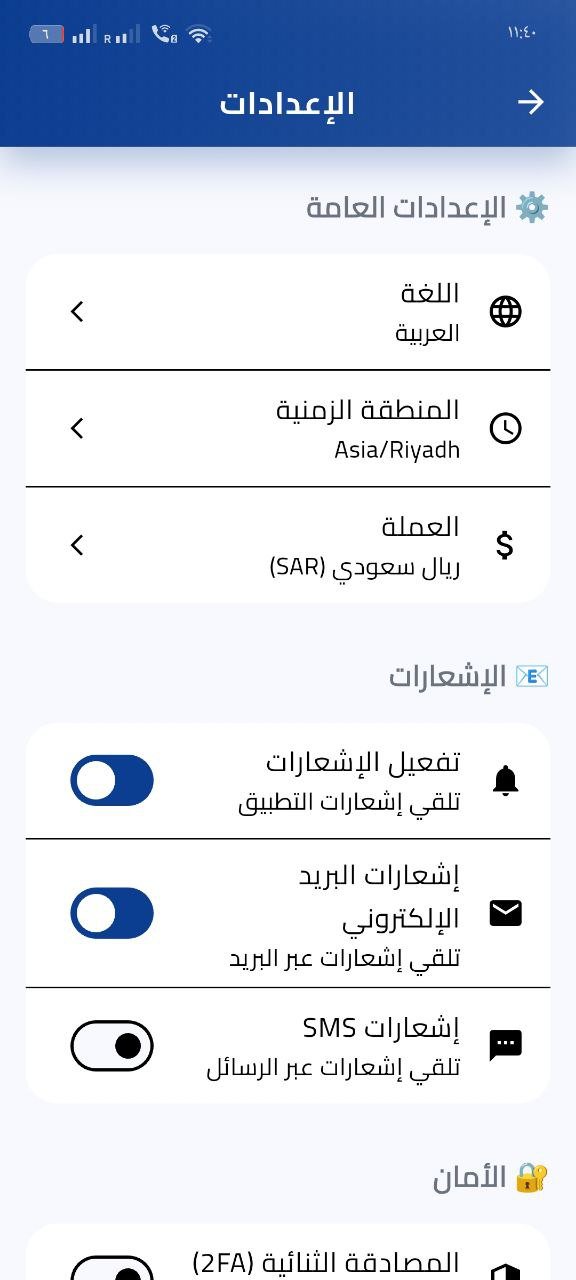Screen dimensions: 576x1280
Task: Enable the SMS notifications toggle
Action: pos(111,1044)
